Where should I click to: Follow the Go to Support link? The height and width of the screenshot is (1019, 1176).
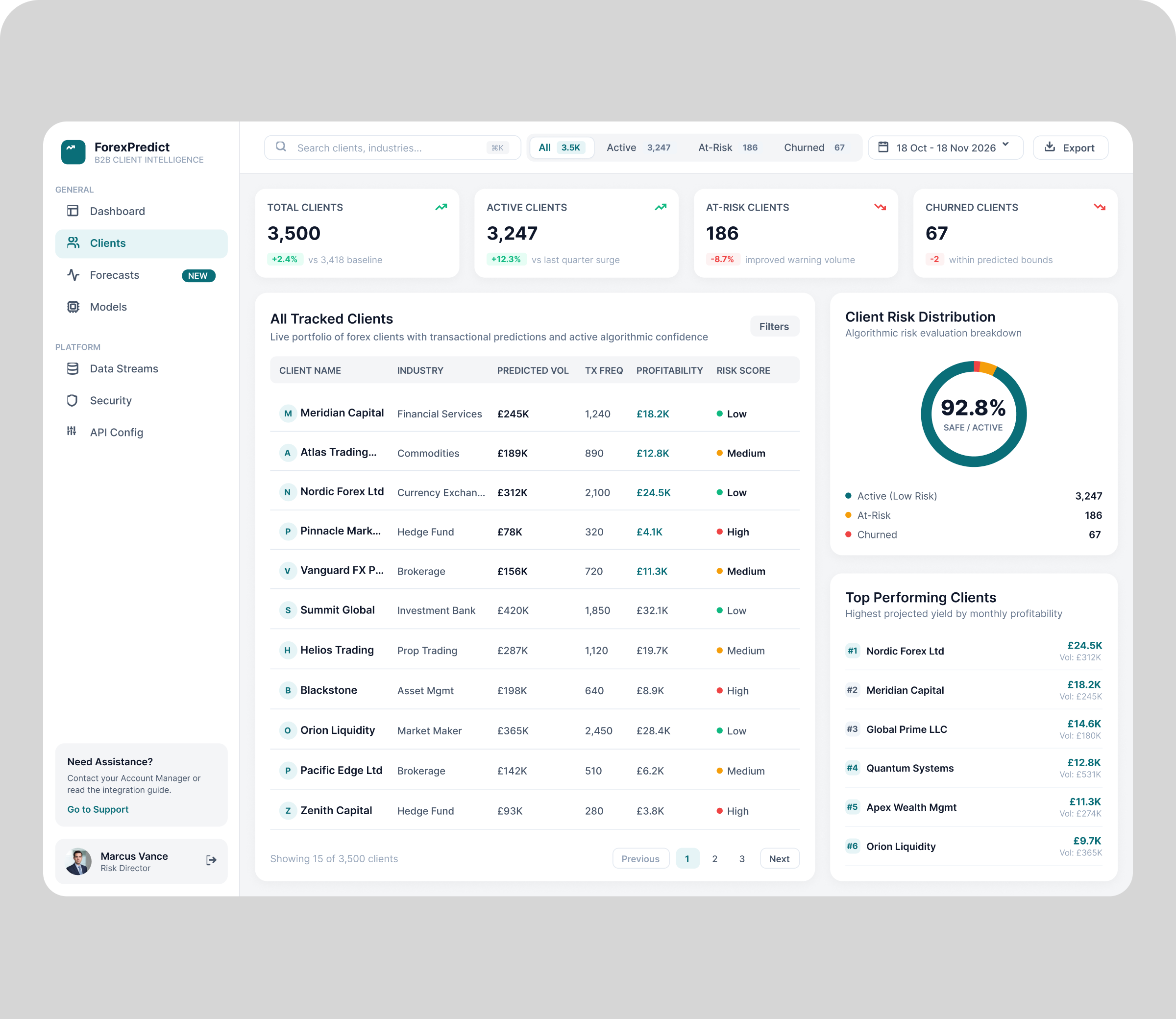(x=98, y=809)
